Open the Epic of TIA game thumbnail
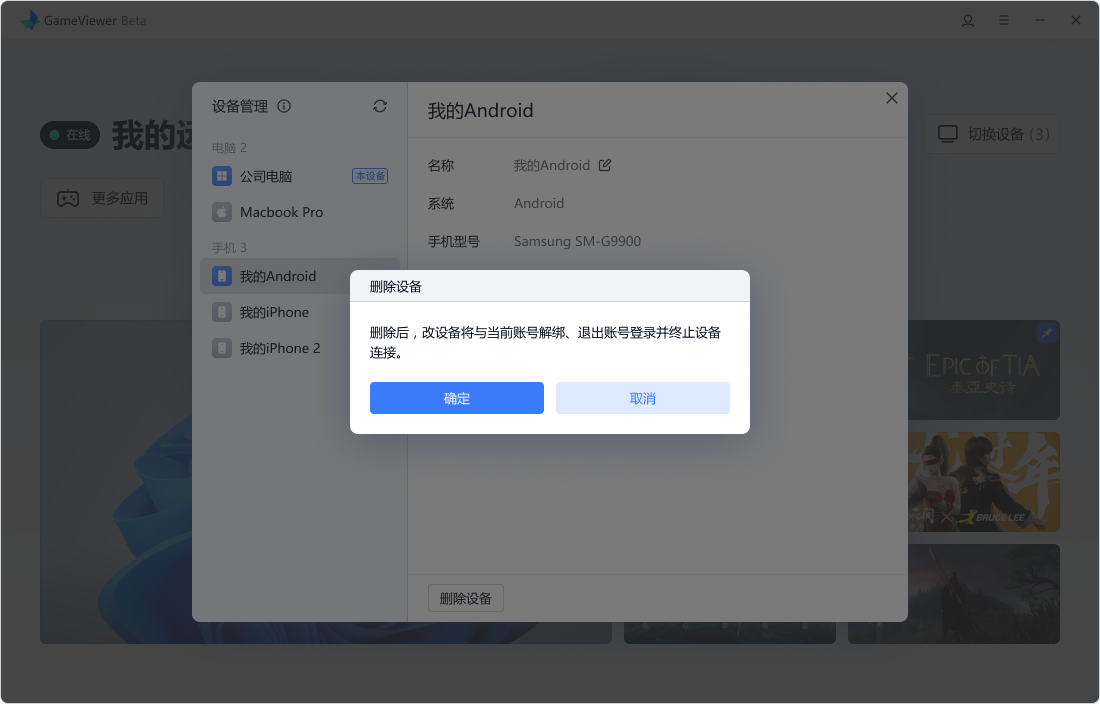The width and height of the screenshot is (1100, 704). [x=983, y=370]
